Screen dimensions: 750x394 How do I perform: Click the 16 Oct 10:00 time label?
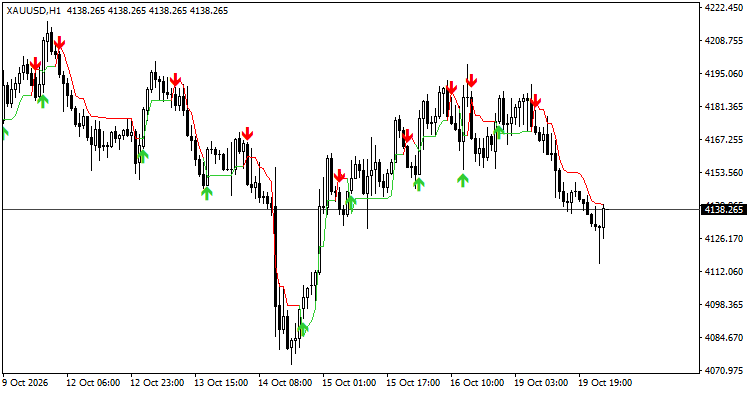[478, 383]
